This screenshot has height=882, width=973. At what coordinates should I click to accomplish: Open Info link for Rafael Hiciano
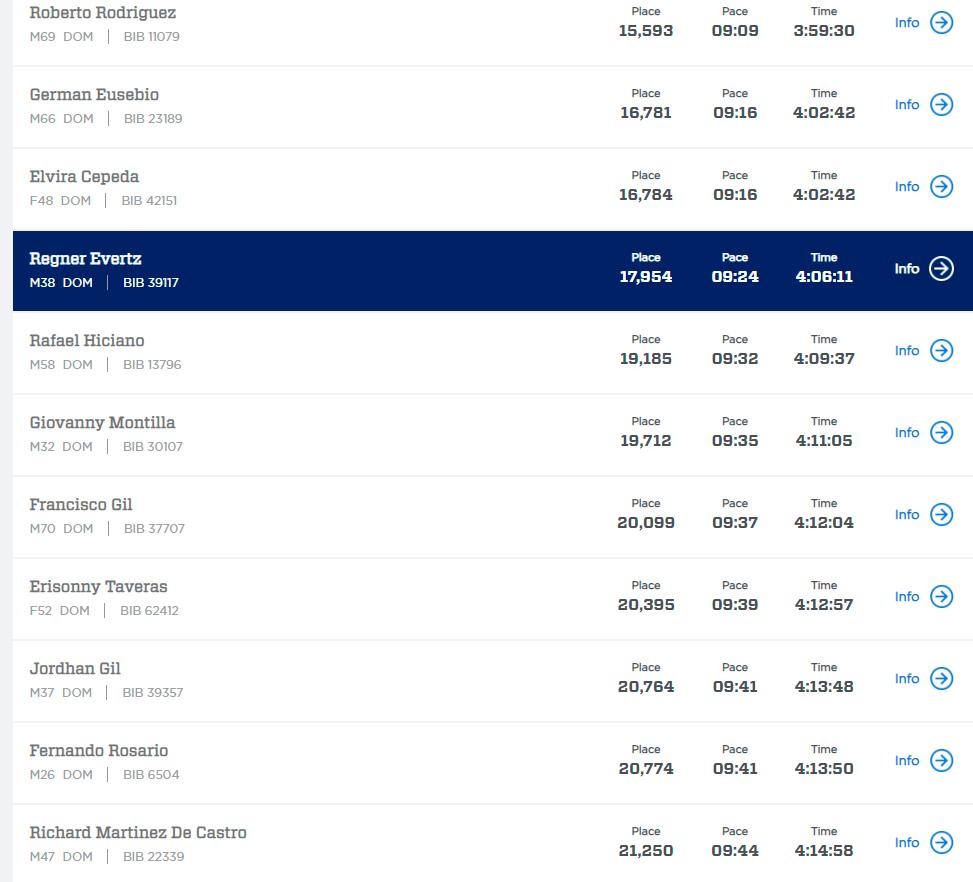[907, 351]
